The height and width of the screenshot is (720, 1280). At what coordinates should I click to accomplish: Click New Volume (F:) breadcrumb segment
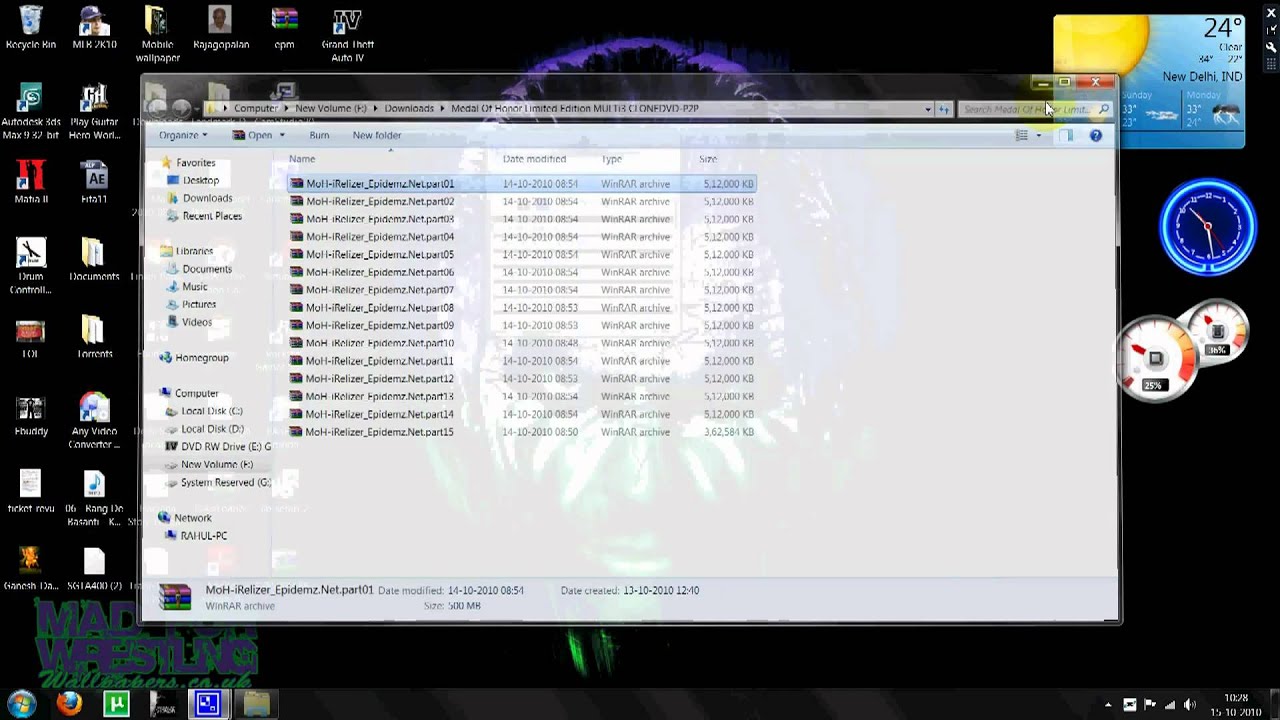[330, 108]
